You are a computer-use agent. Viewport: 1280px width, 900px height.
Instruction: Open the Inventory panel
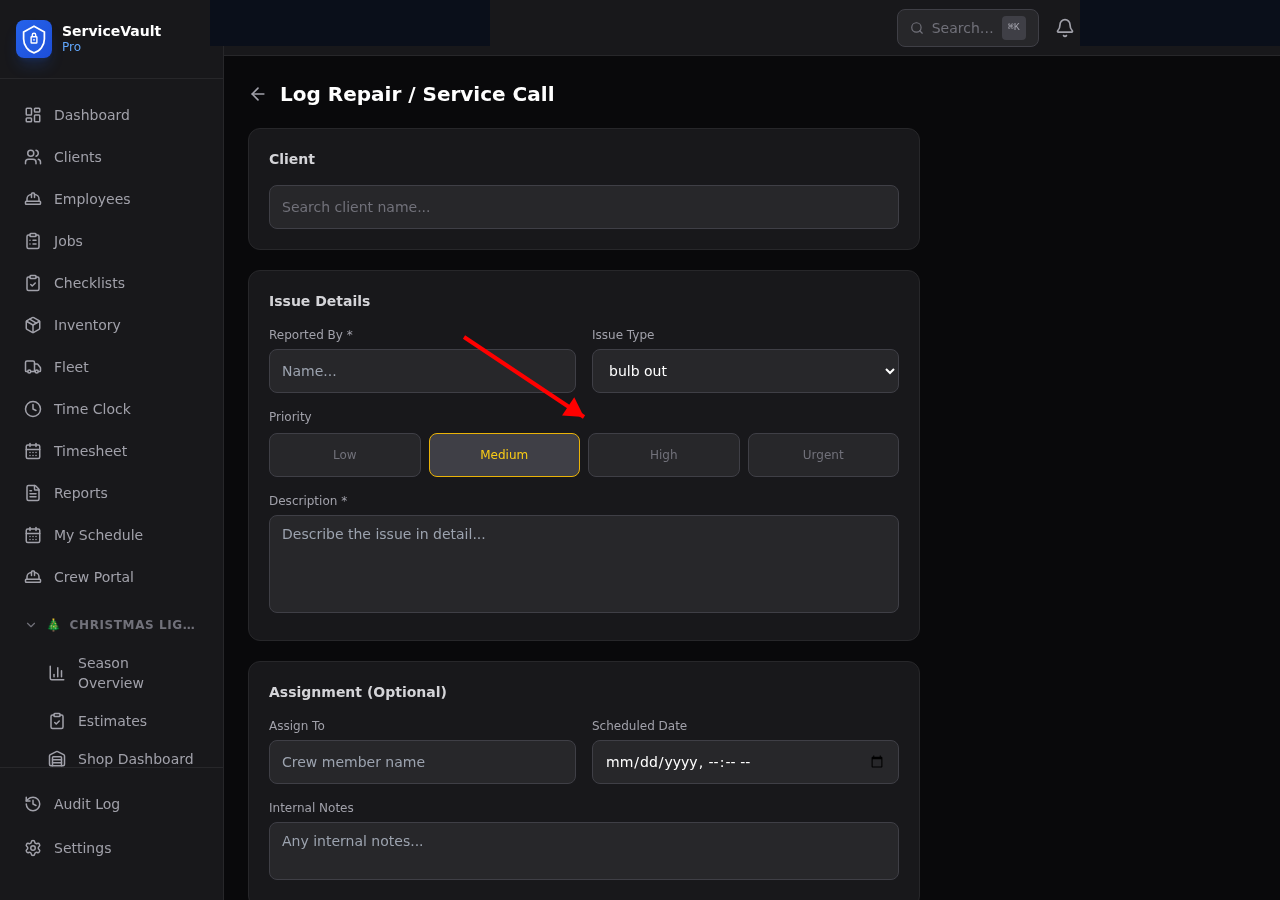[86, 325]
